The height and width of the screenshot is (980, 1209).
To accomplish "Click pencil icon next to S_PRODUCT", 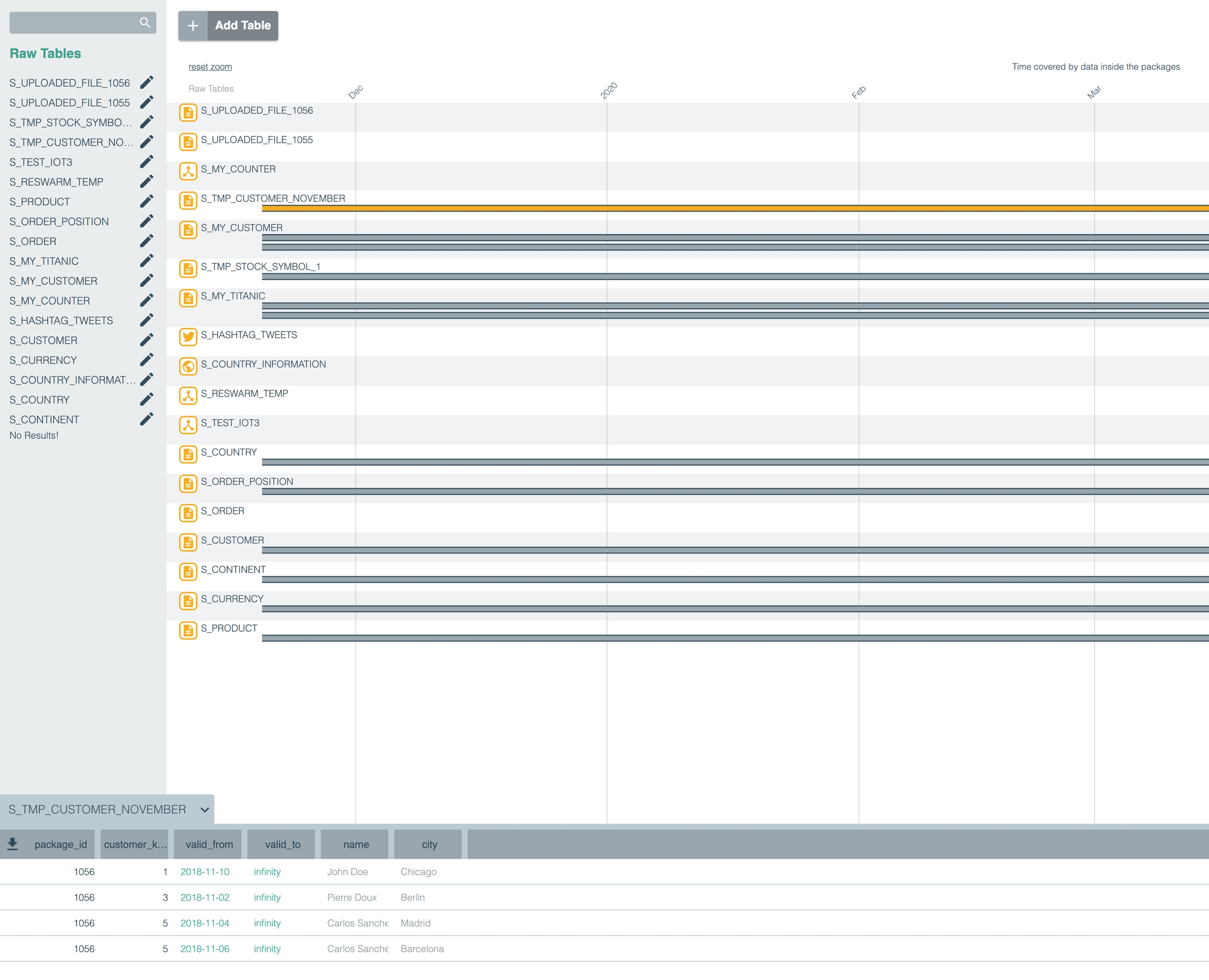I will click(147, 201).
